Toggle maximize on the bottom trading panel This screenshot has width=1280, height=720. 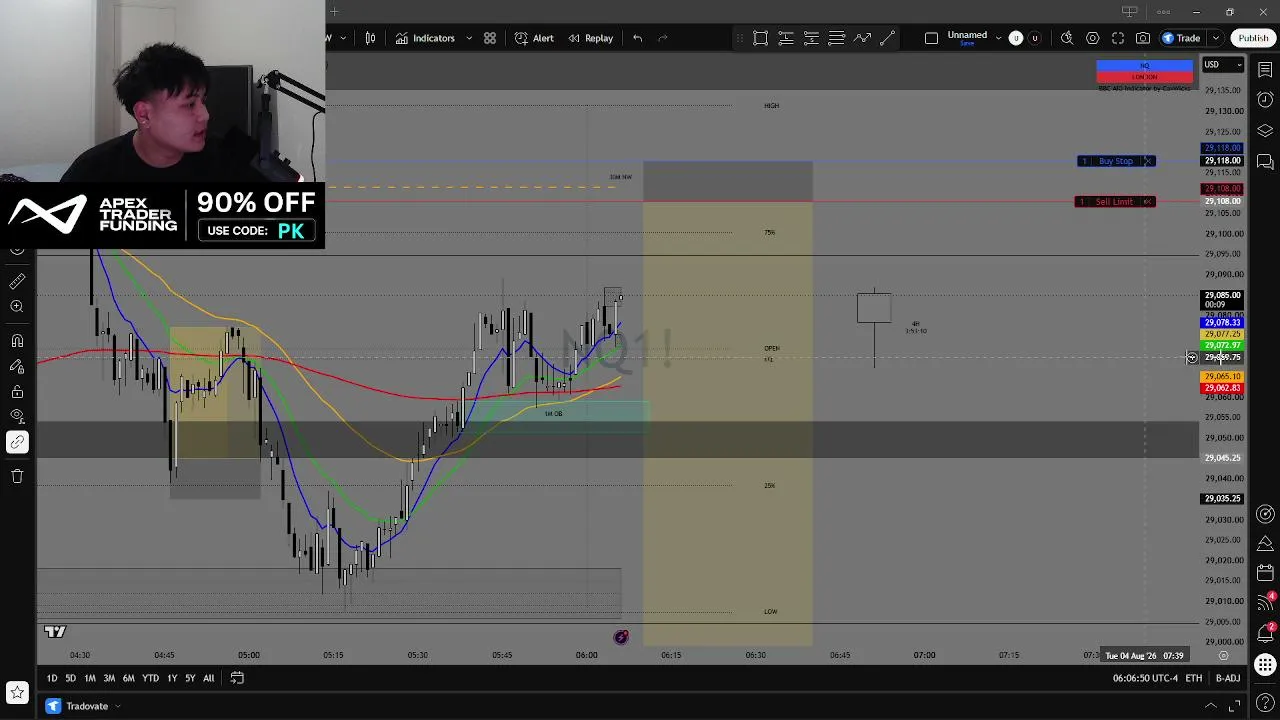pos(1235,706)
